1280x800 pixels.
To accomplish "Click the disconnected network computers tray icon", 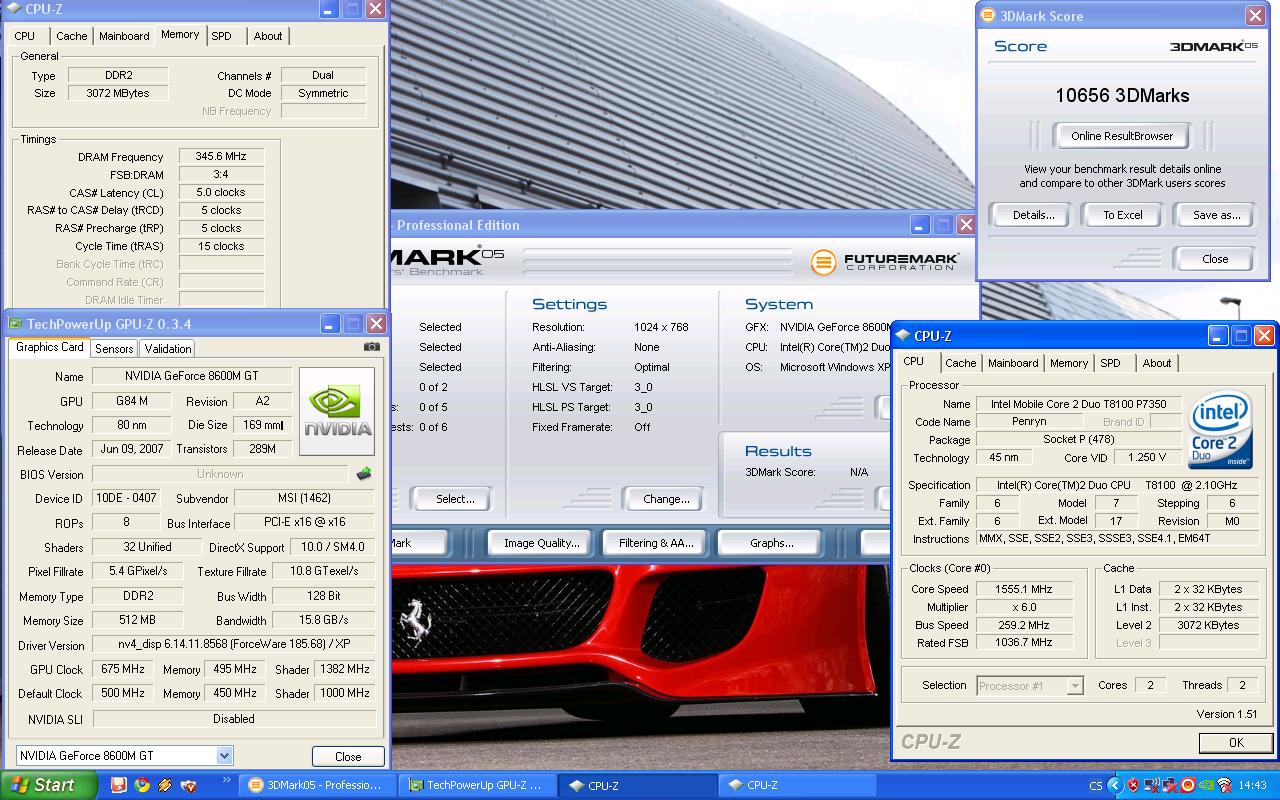I will click(x=1170, y=785).
